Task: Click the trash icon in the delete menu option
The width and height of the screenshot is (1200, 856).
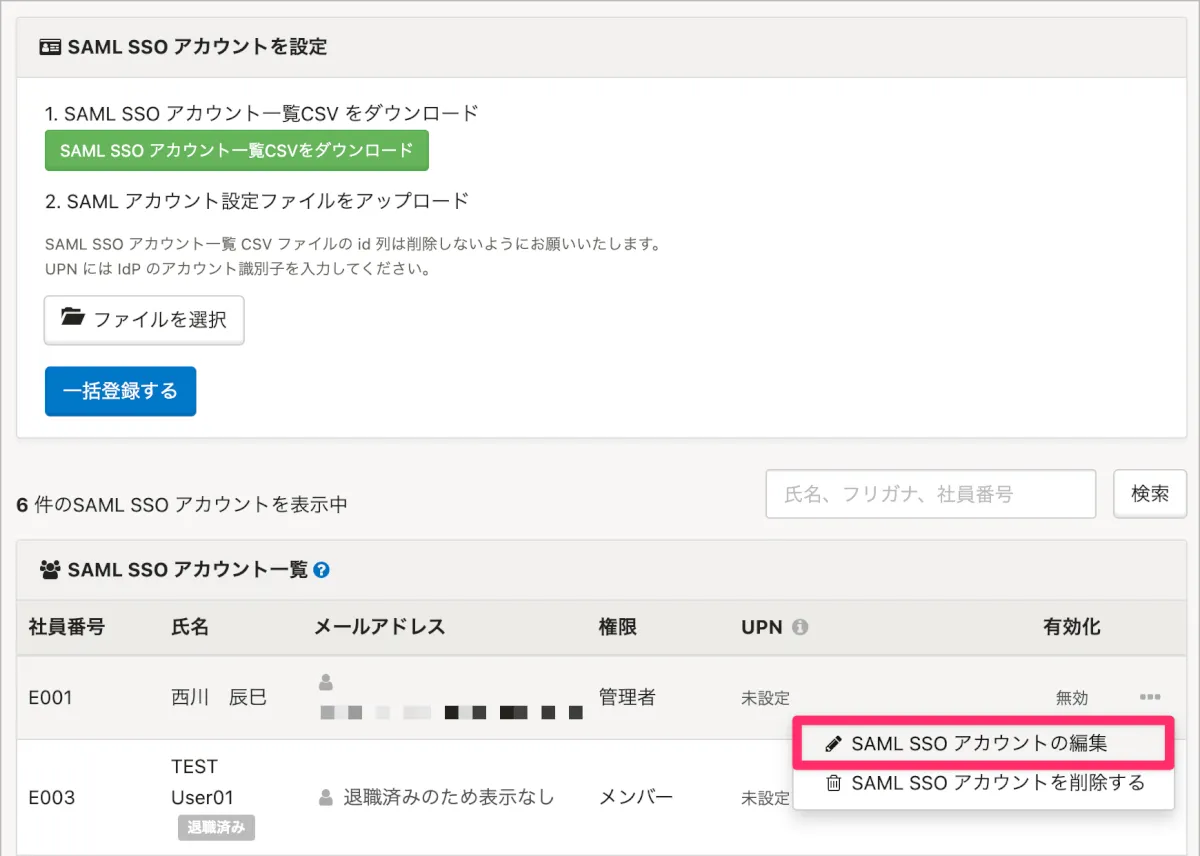Action: coord(833,783)
